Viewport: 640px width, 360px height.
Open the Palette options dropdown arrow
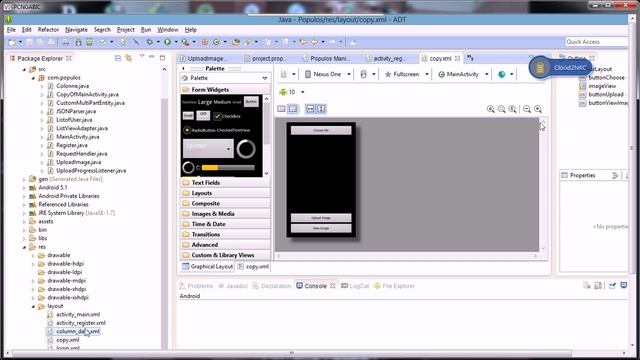[265, 78]
